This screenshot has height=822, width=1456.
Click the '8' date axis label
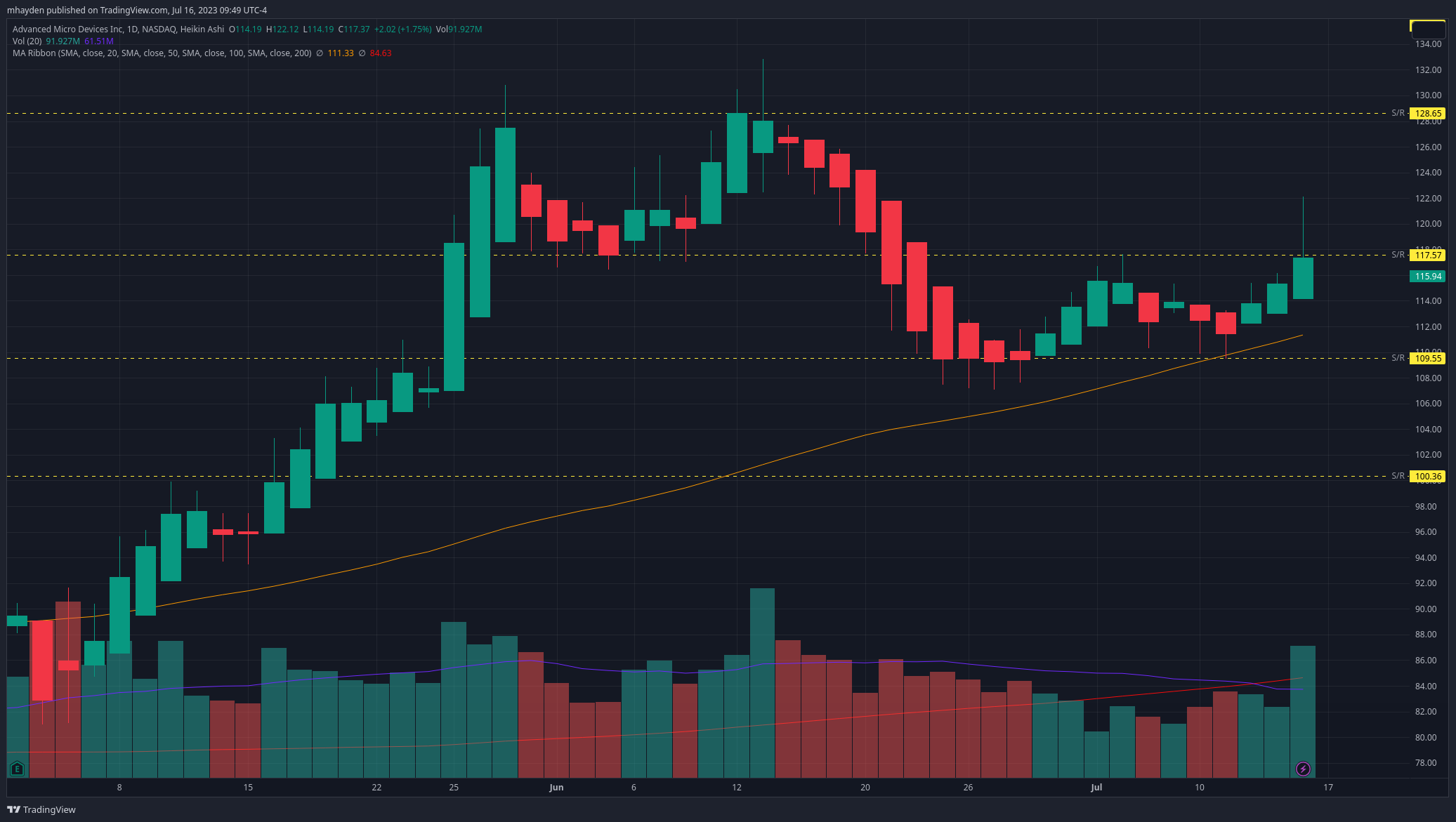click(119, 788)
